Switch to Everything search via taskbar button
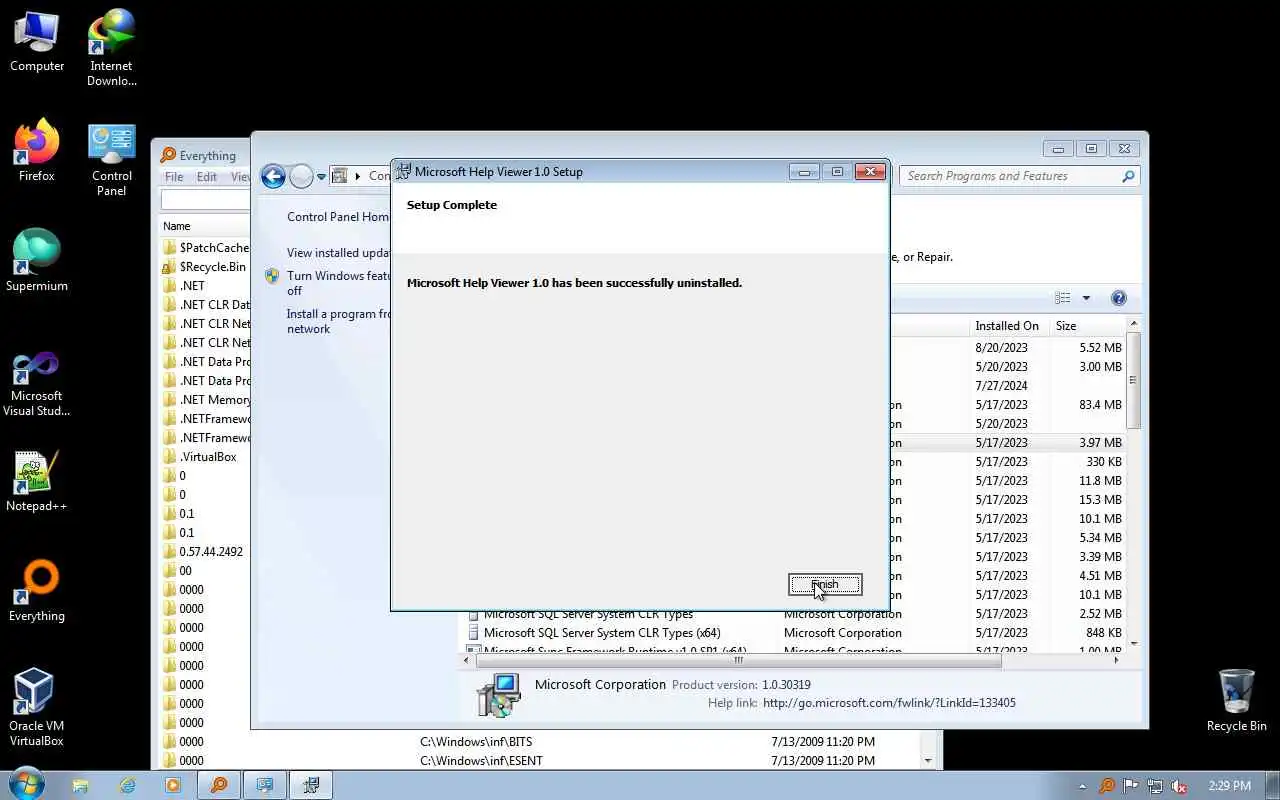 (219, 786)
